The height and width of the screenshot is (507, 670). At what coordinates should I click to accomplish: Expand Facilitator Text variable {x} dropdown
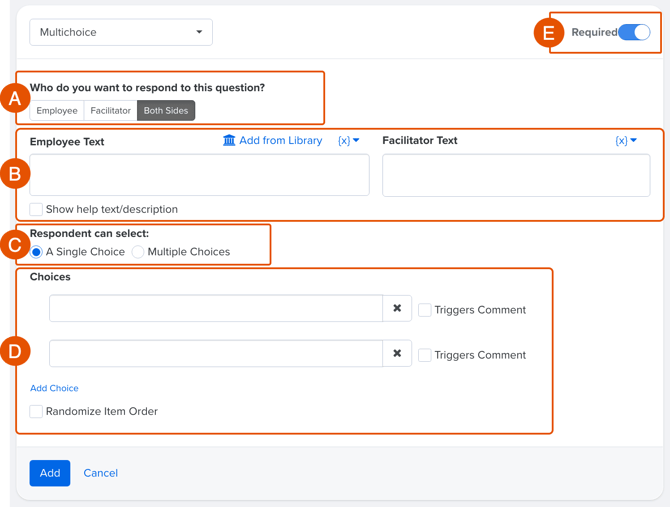pos(626,141)
